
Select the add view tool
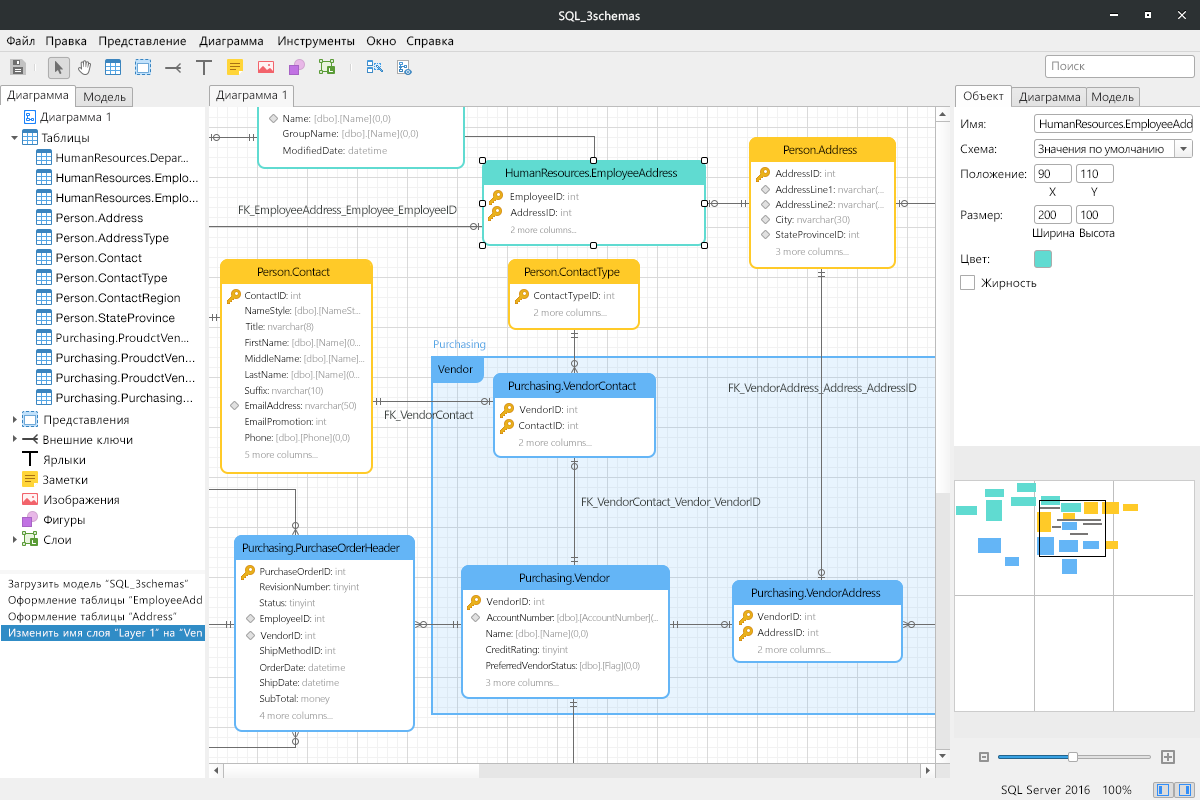[143, 67]
